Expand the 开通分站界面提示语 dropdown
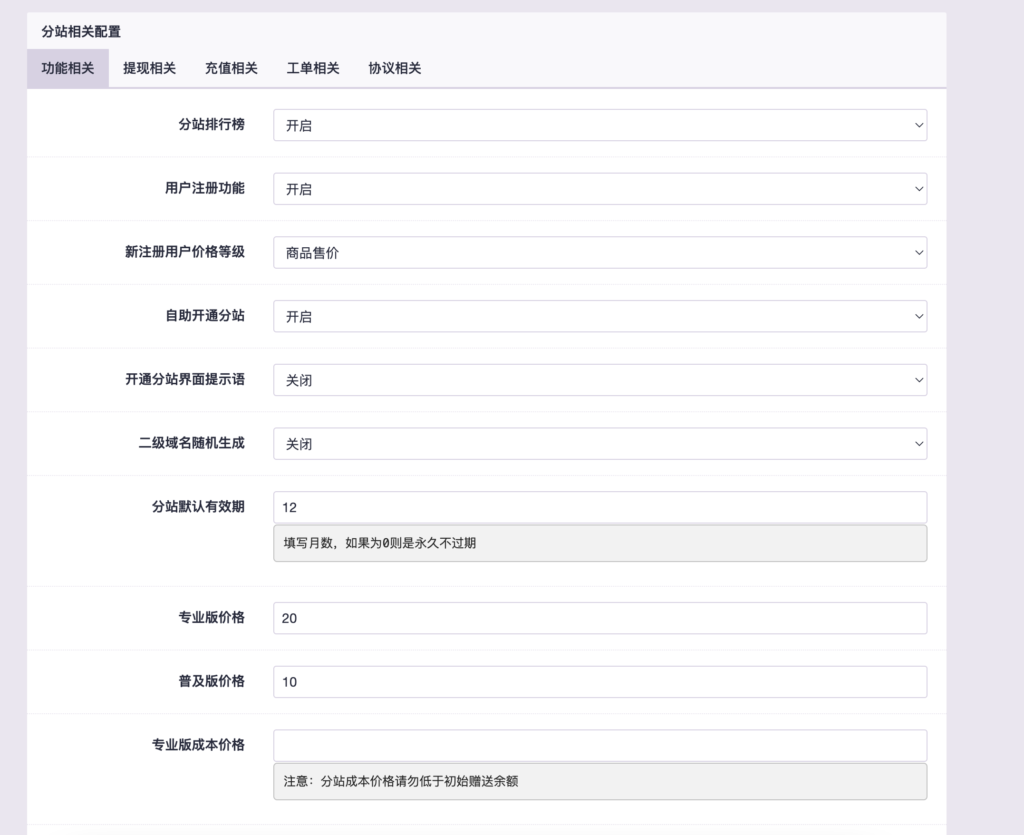This screenshot has width=1024, height=835. (x=600, y=380)
